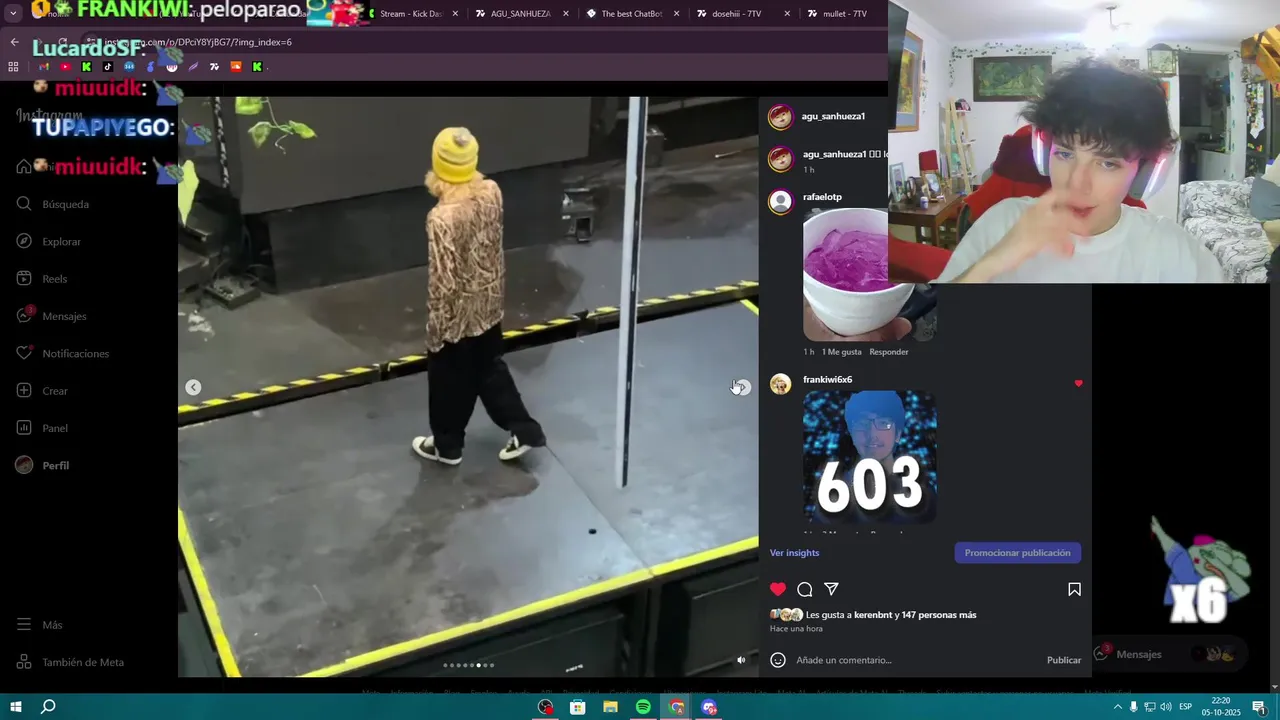Click the Promocionar publicación button
This screenshot has height=720, width=1280.
[x=1017, y=553]
